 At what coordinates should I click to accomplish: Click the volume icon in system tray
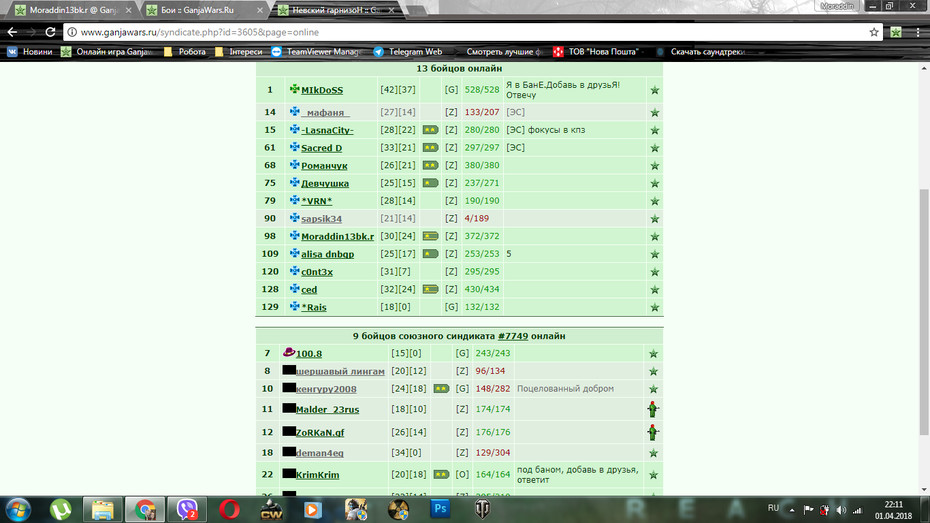pos(841,510)
